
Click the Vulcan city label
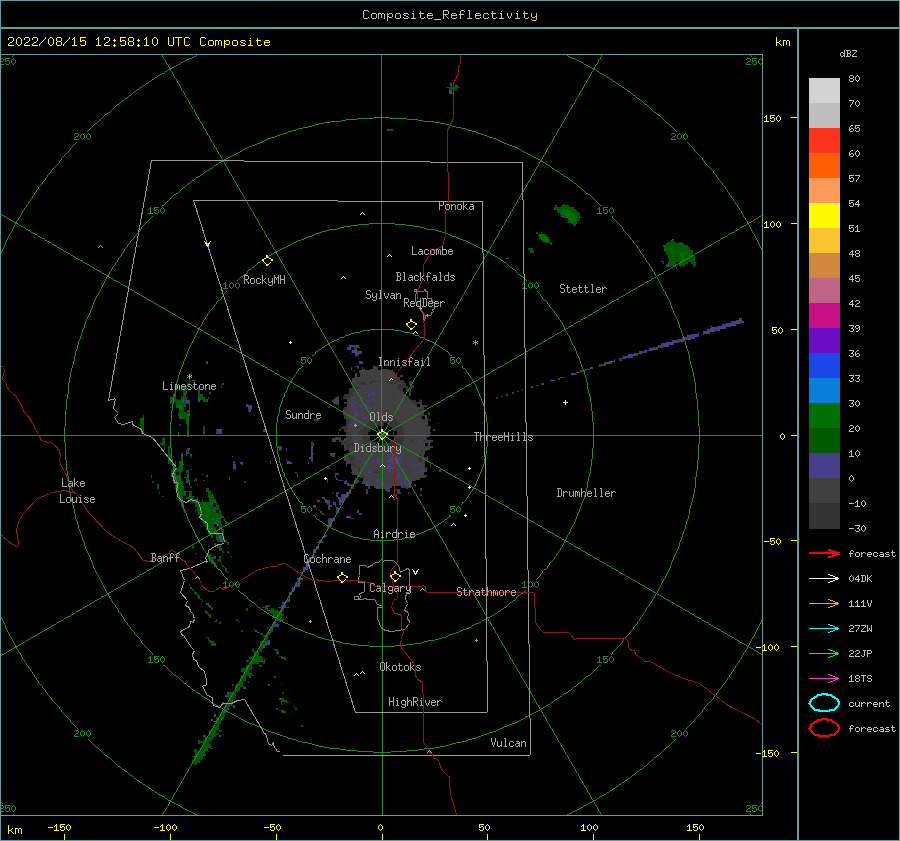tap(509, 743)
